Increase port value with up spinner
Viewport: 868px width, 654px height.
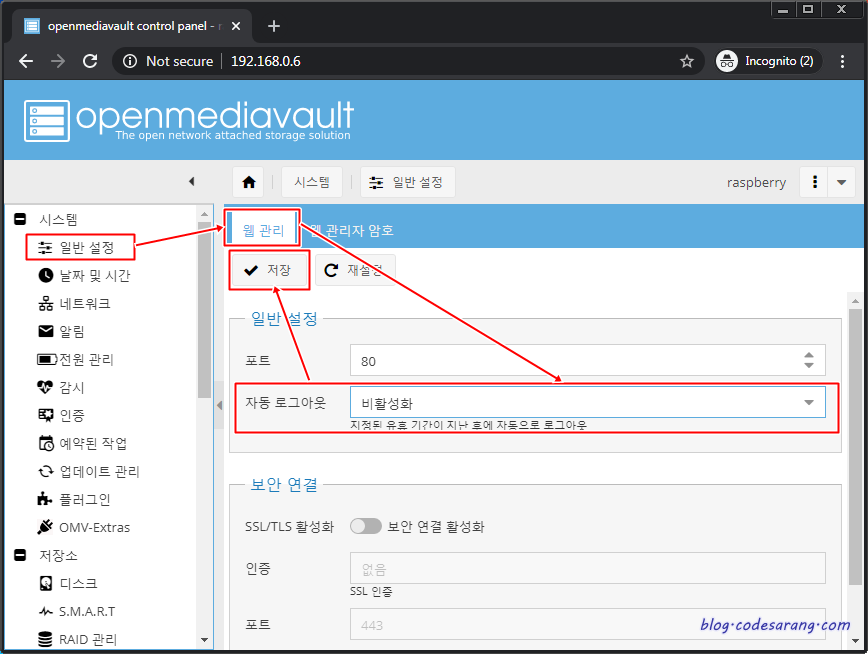tap(809, 355)
